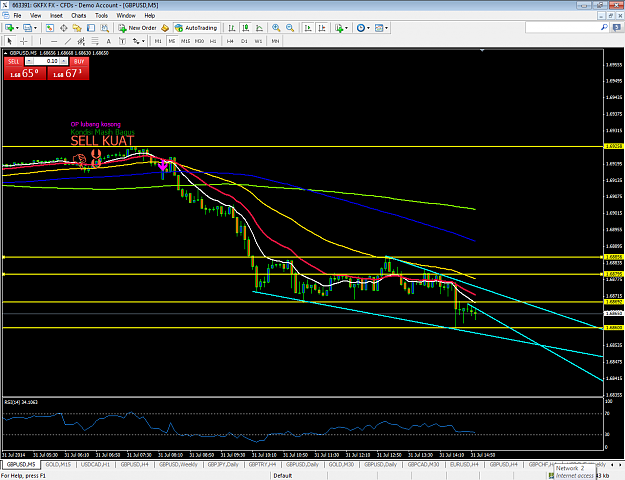
Task: Toggle chart Auto Scroll
Action: pos(308,28)
